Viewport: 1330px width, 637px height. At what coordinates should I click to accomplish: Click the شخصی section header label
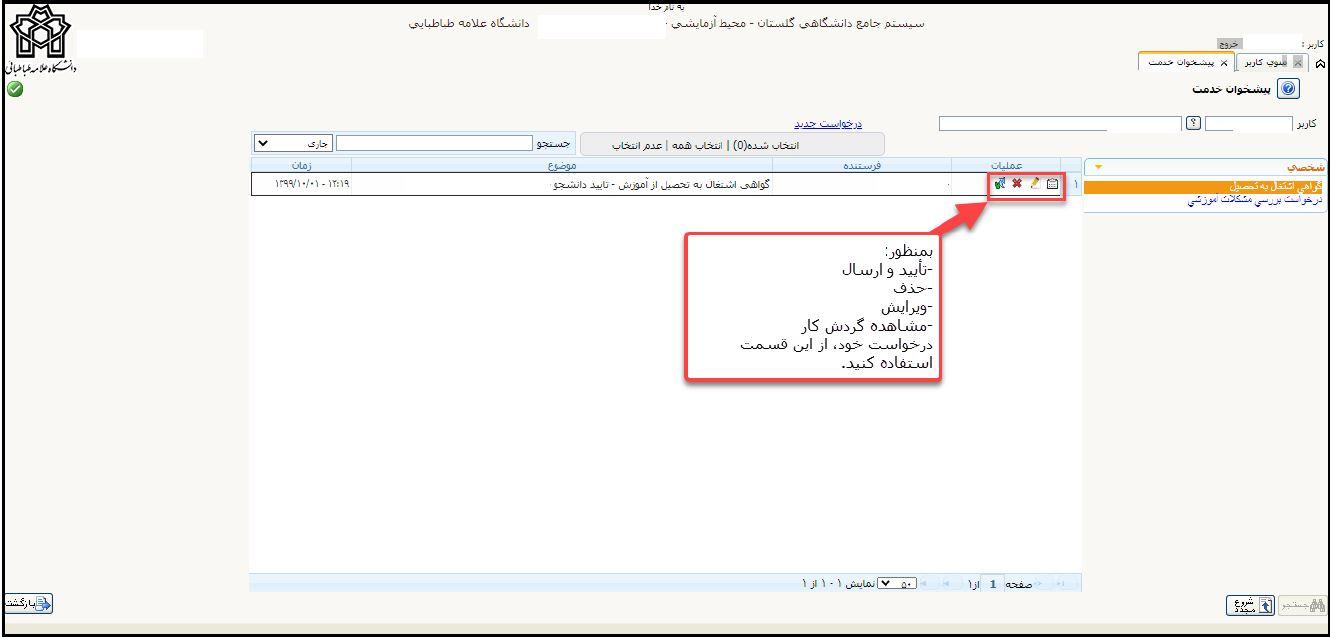[x=1305, y=168]
